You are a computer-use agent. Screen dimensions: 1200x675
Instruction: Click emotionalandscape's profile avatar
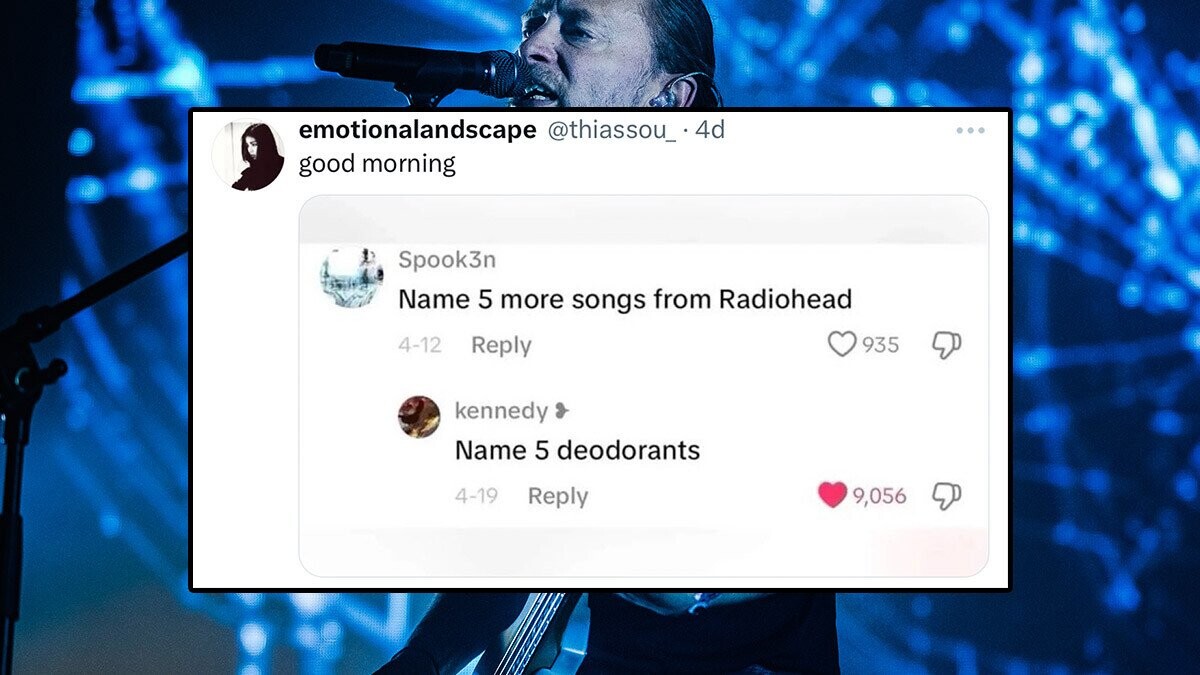(248, 156)
